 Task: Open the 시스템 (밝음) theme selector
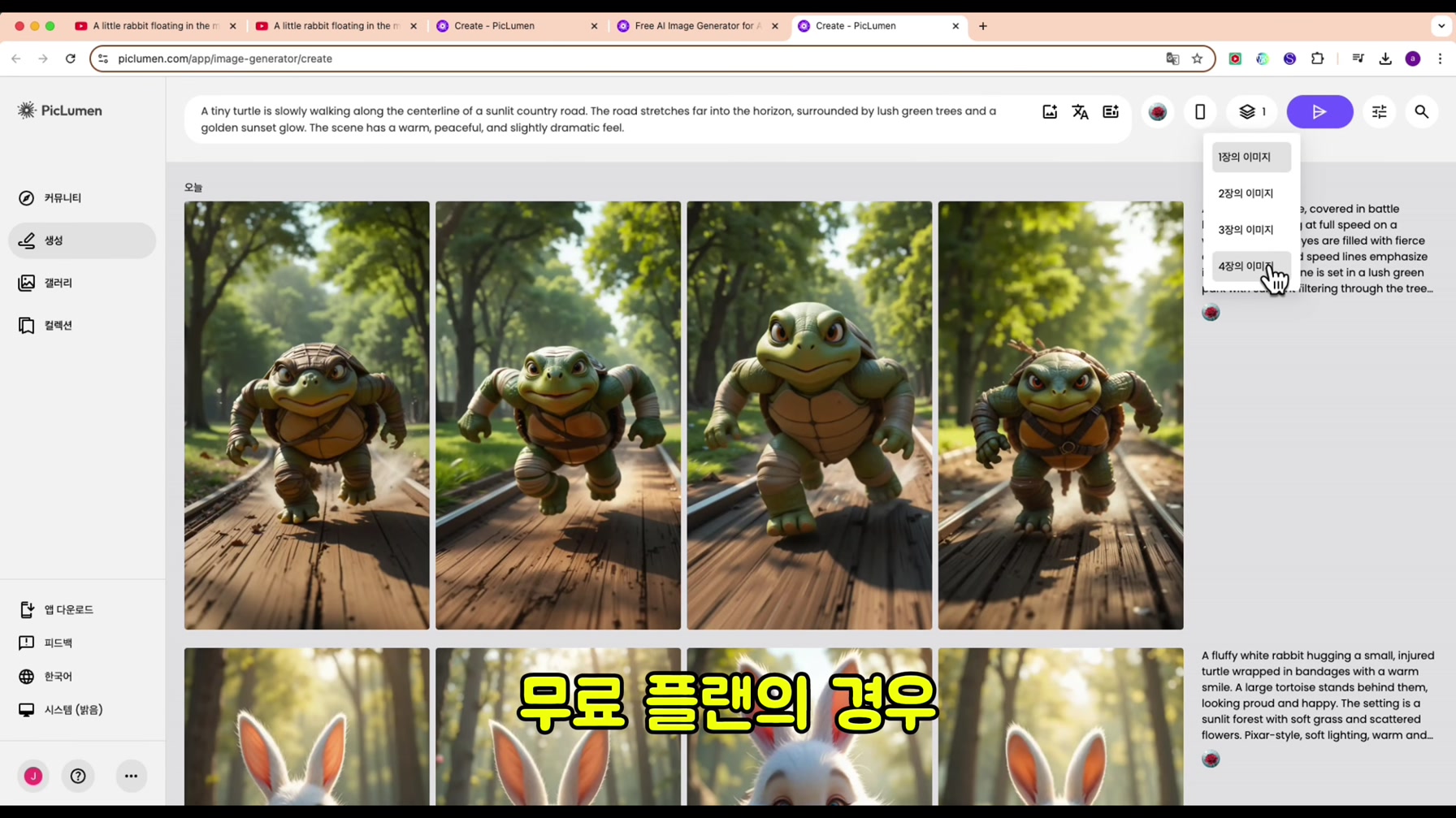point(61,709)
